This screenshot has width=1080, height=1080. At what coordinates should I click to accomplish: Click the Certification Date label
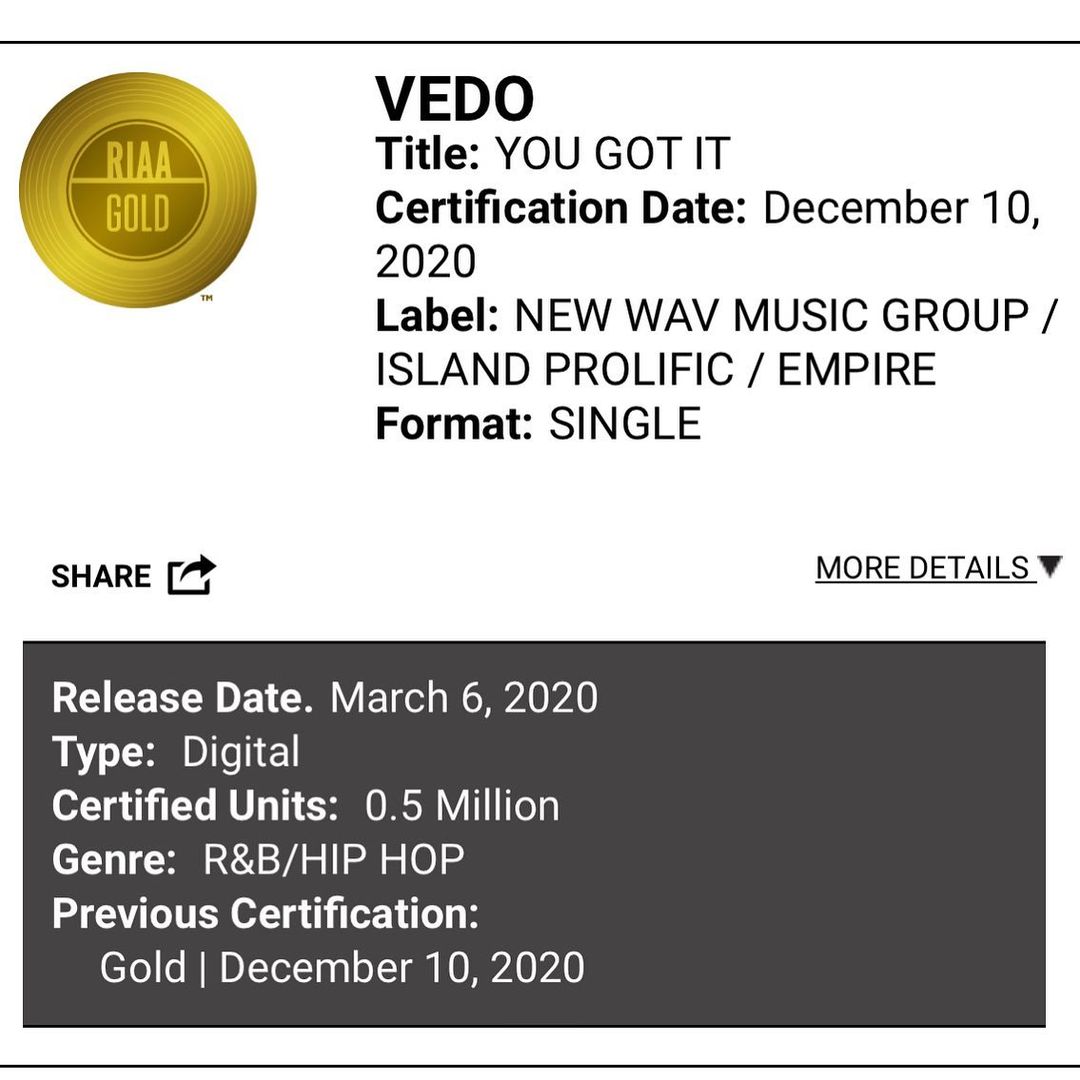(561, 208)
